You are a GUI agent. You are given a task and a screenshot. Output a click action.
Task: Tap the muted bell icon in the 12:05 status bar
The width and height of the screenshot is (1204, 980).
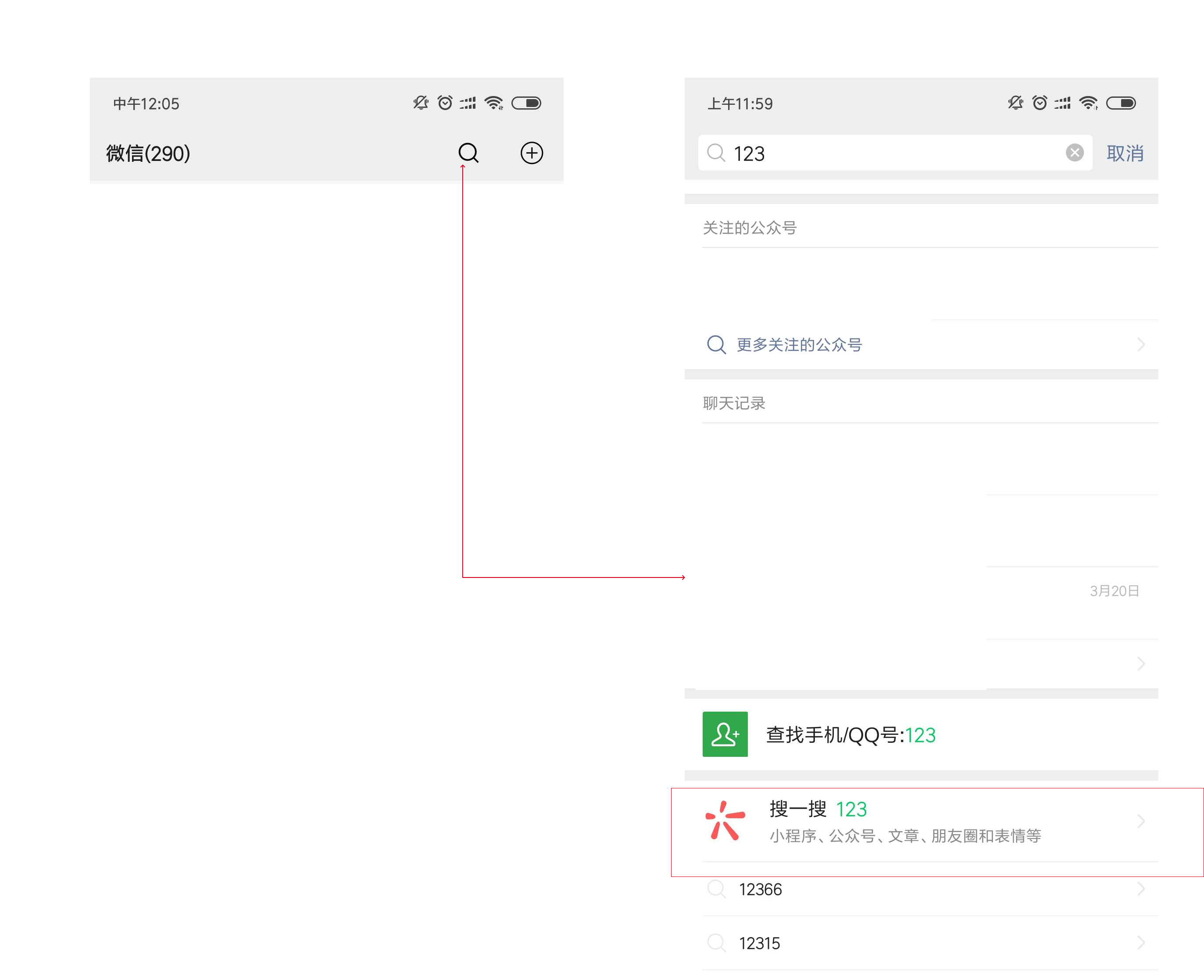tap(420, 103)
